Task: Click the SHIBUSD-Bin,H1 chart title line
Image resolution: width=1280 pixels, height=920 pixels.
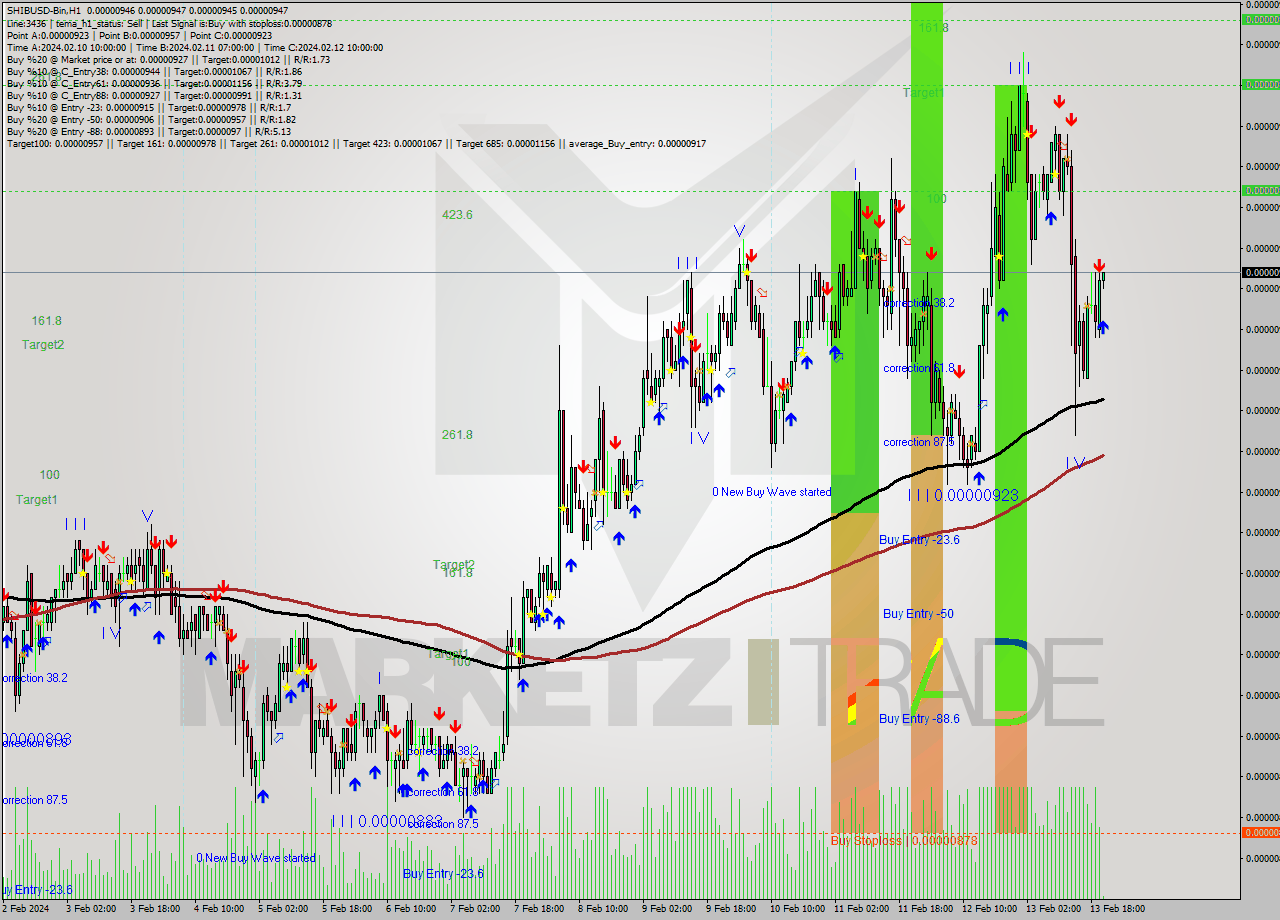Action: (x=147, y=11)
